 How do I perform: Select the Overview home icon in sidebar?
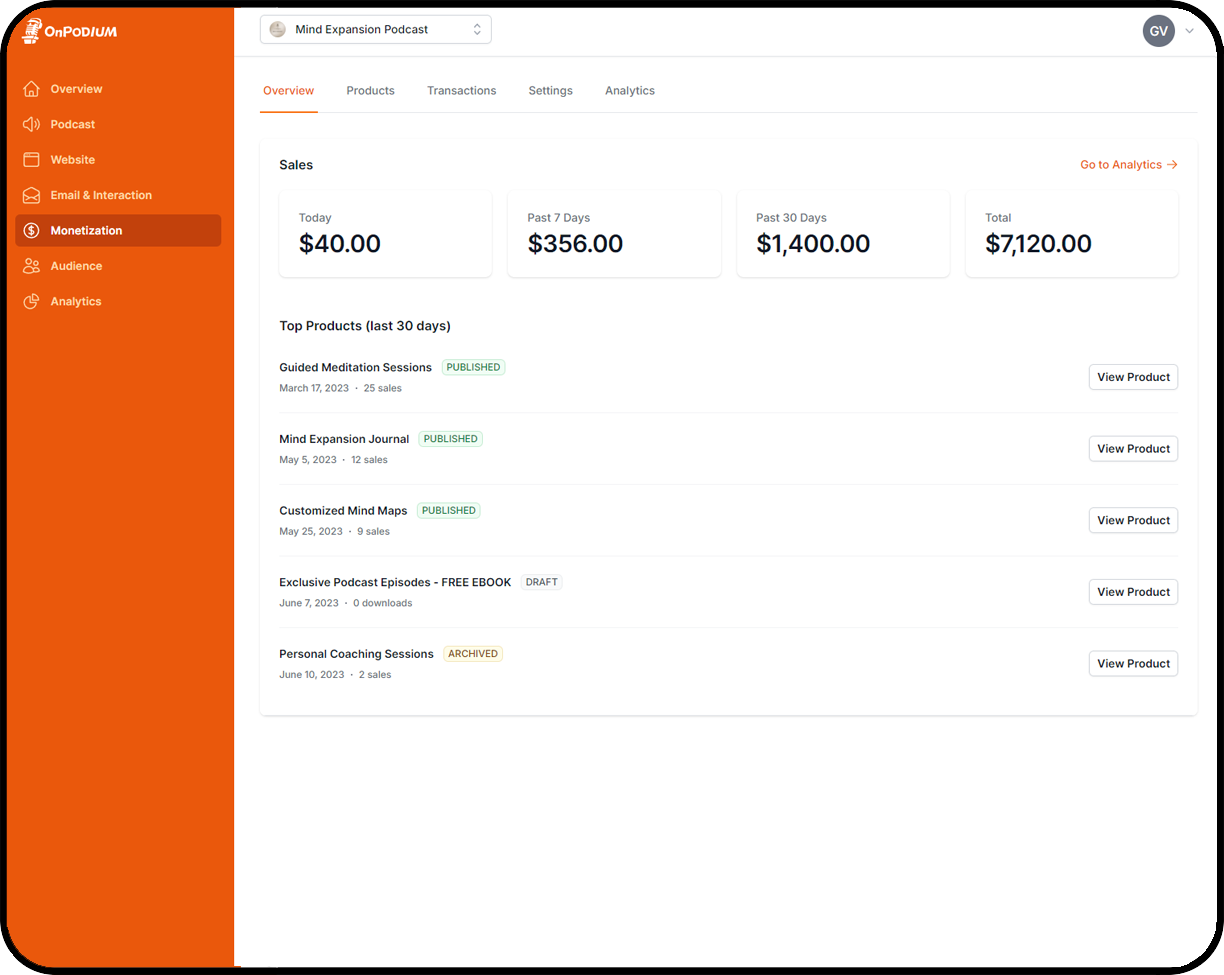pos(31,88)
